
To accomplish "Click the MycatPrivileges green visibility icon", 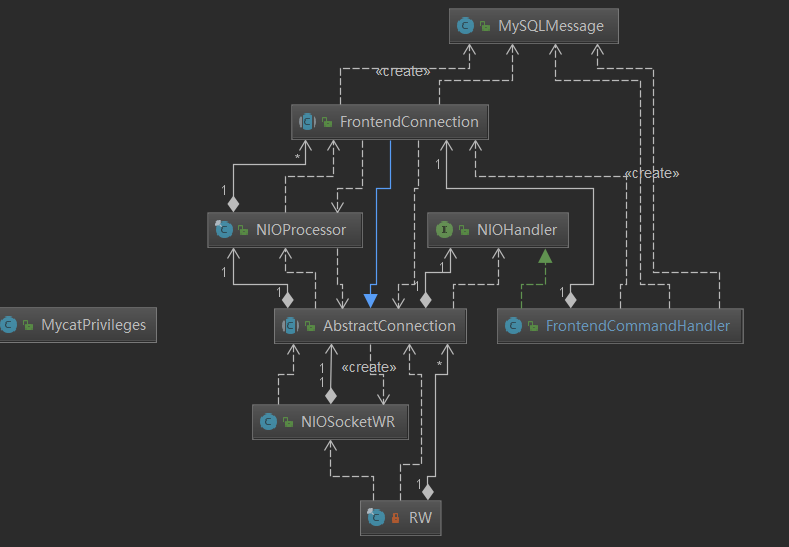I will pyautogui.click(x=28, y=326).
